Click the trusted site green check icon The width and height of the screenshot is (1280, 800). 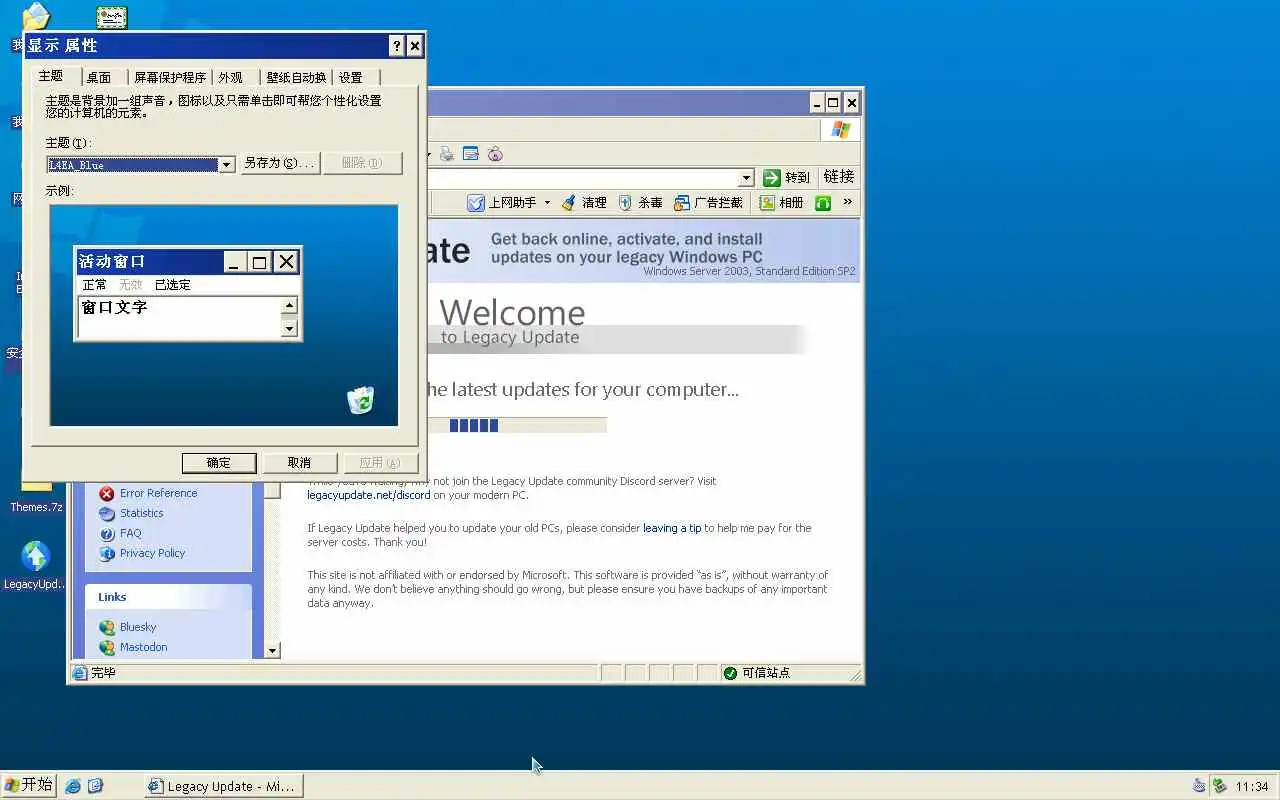(x=730, y=673)
